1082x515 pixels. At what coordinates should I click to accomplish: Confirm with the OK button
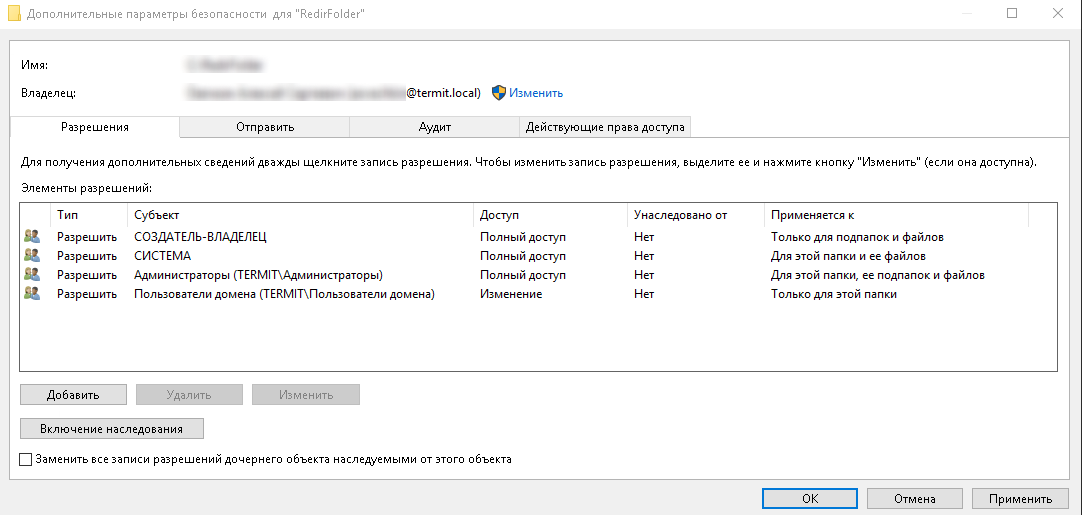tap(810, 498)
